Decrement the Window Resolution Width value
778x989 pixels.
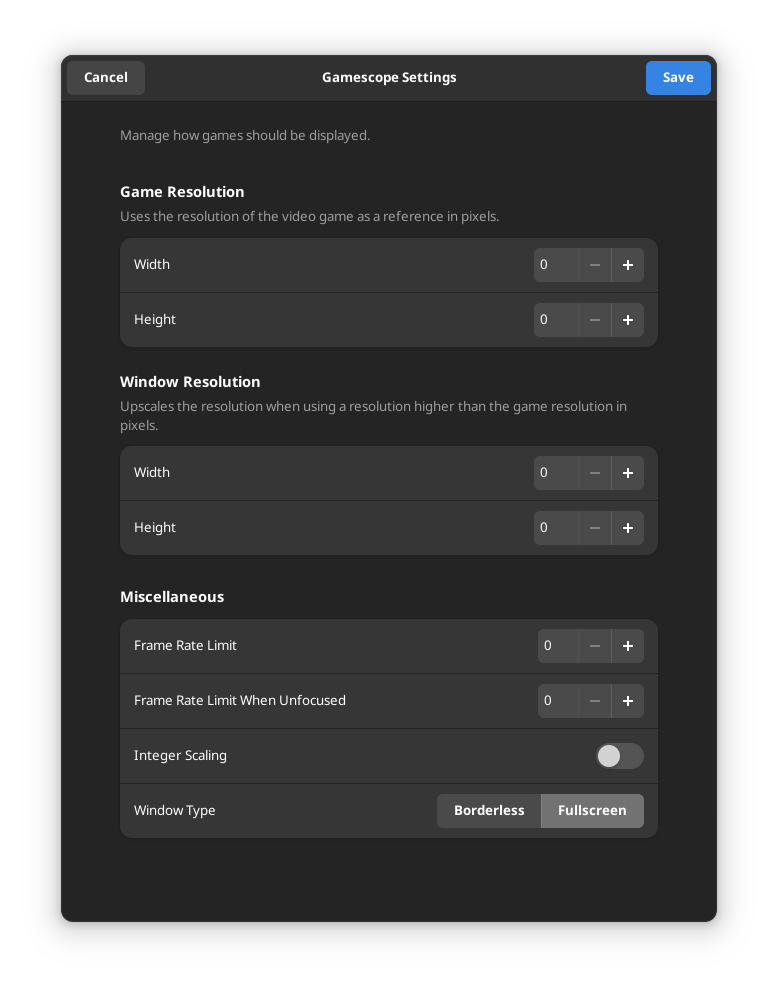[x=594, y=473]
